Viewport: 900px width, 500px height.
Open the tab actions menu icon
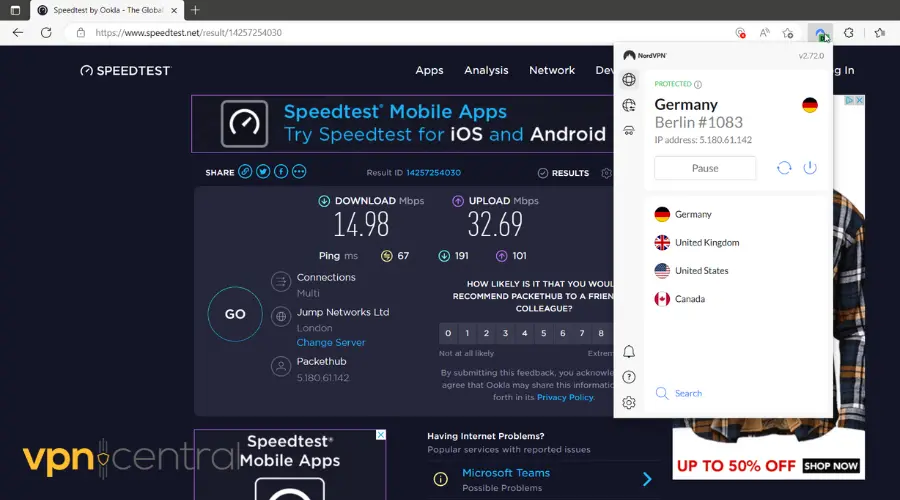15,10
